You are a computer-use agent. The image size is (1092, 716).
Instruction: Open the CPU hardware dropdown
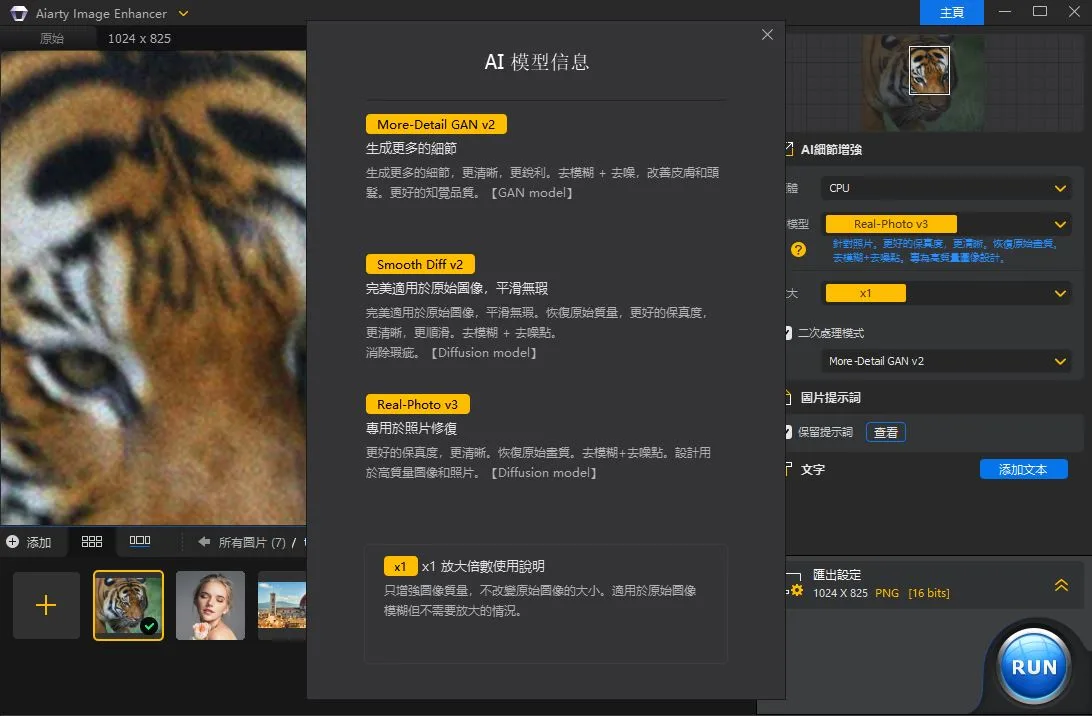click(945, 188)
